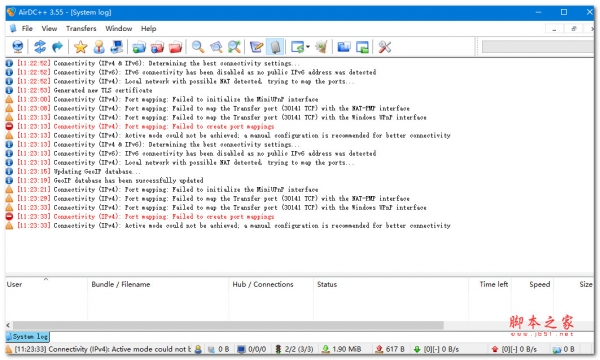Open the File menu
This screenshot has width=600, height=360.
tap(27, 28)
